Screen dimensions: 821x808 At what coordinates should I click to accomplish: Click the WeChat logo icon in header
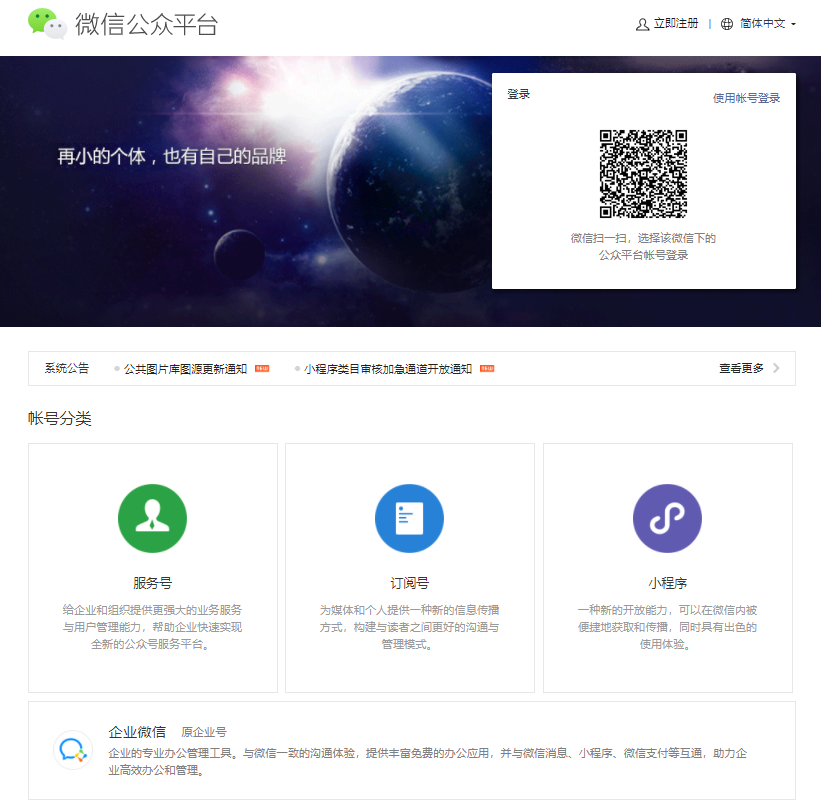click(47, 24)
